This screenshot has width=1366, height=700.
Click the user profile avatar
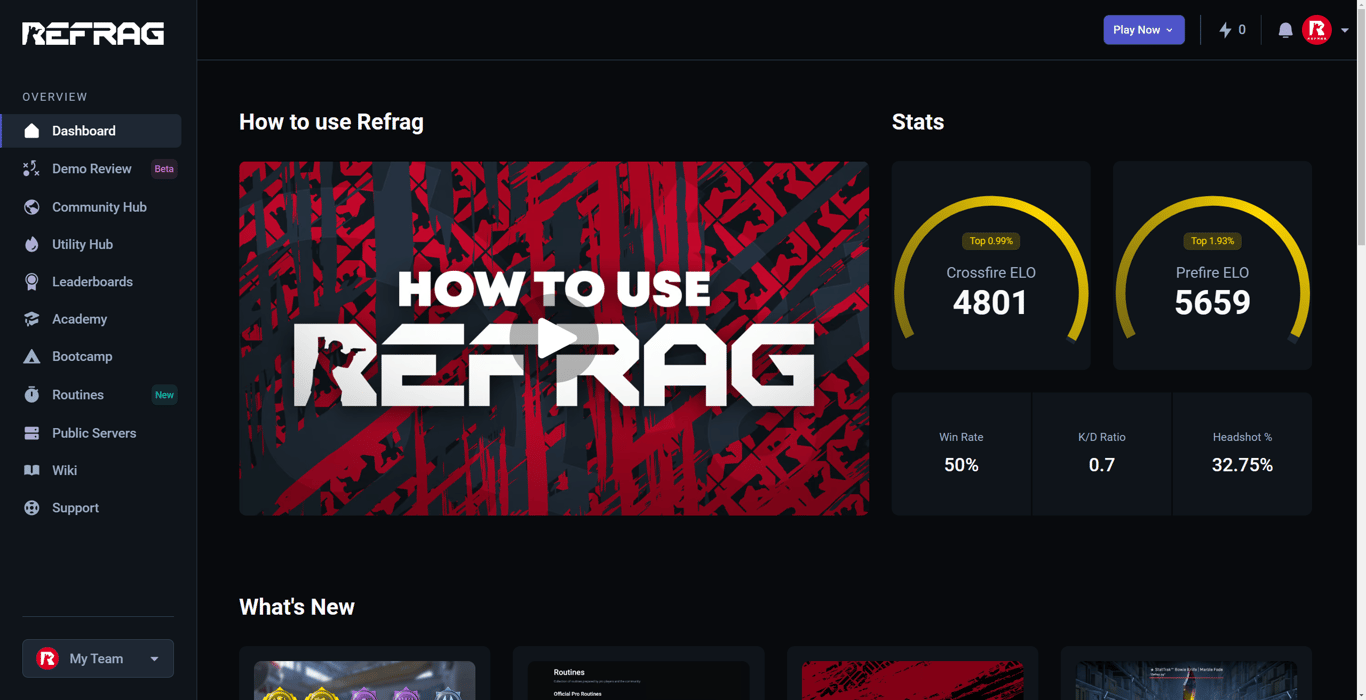point(1317,30)
